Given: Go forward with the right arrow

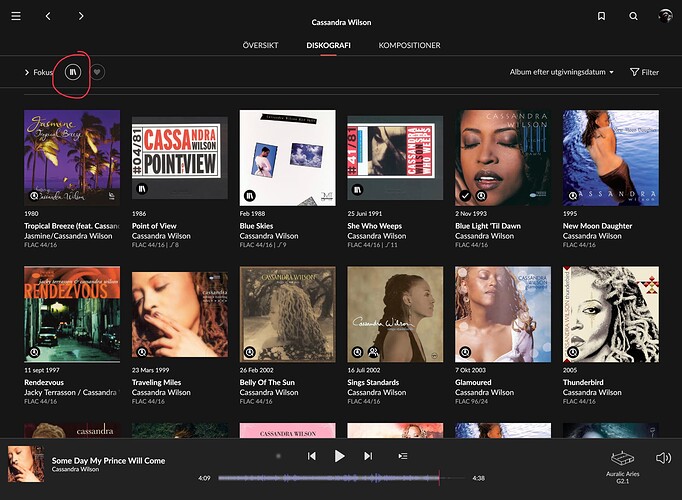Looking at the screenshot, I should 81,16.
